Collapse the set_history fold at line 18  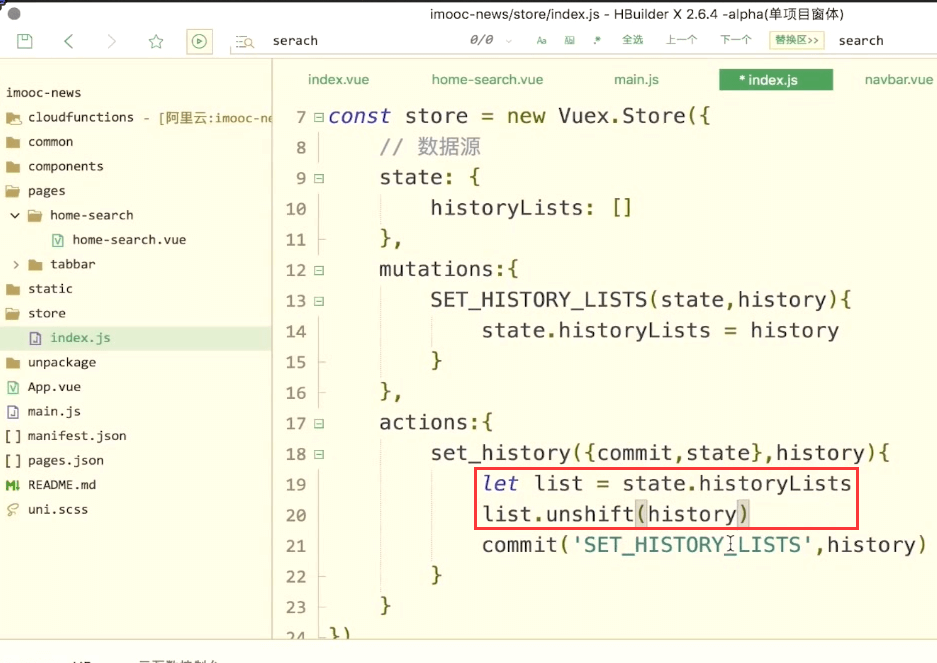tap(319, 454)
